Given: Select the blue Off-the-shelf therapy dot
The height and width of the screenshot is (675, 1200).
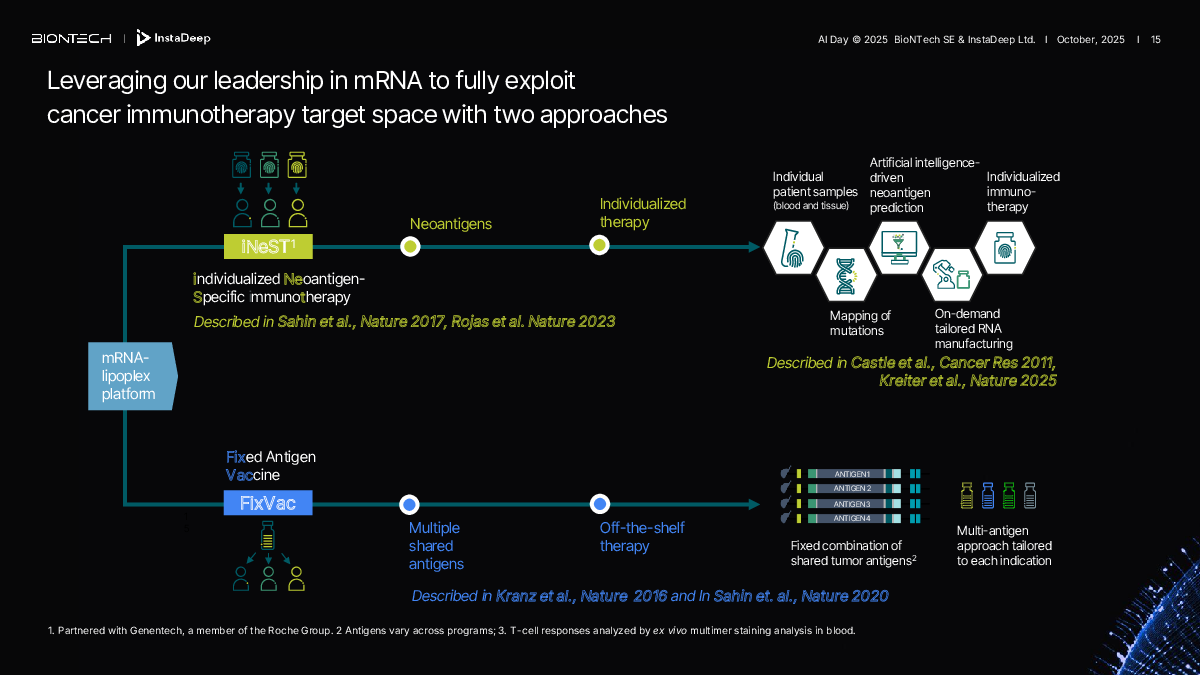Looking at the screenshot, I should (600, 504).
